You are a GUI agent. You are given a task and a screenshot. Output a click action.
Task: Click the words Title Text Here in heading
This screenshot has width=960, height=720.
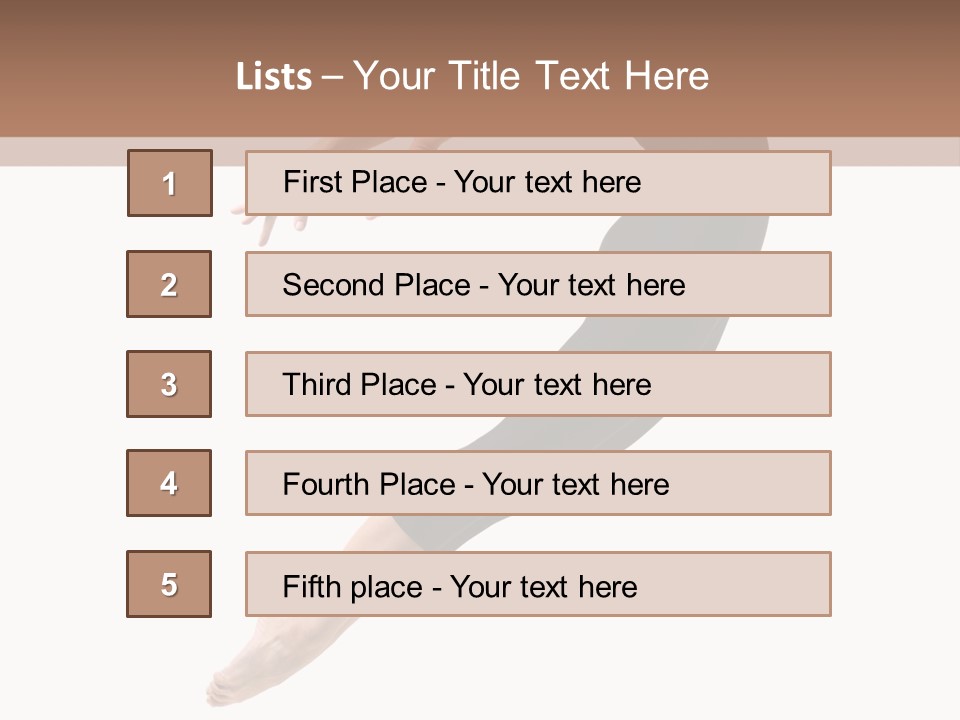[579, 76]
